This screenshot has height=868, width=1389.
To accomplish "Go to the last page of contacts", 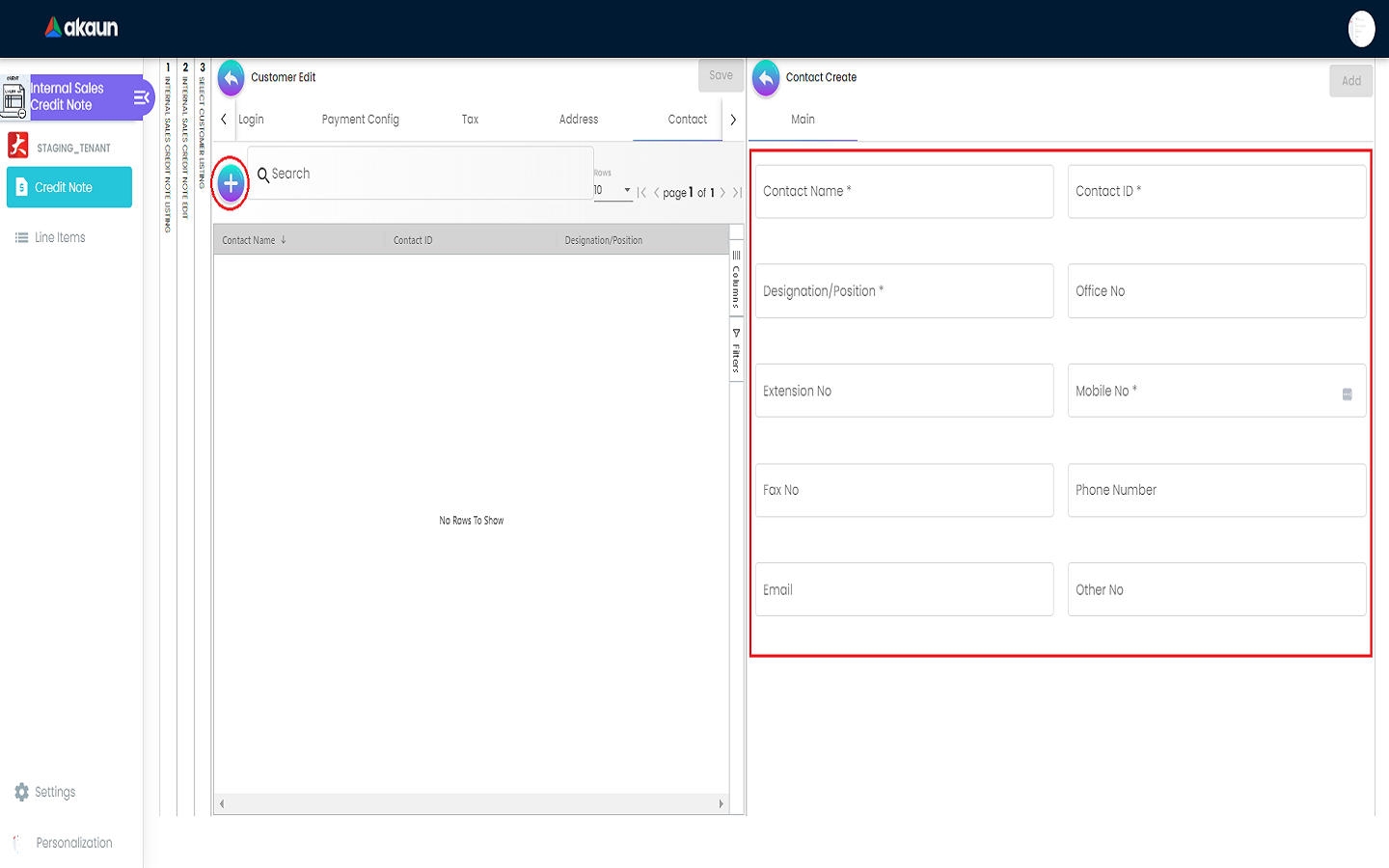I will 737,193.
